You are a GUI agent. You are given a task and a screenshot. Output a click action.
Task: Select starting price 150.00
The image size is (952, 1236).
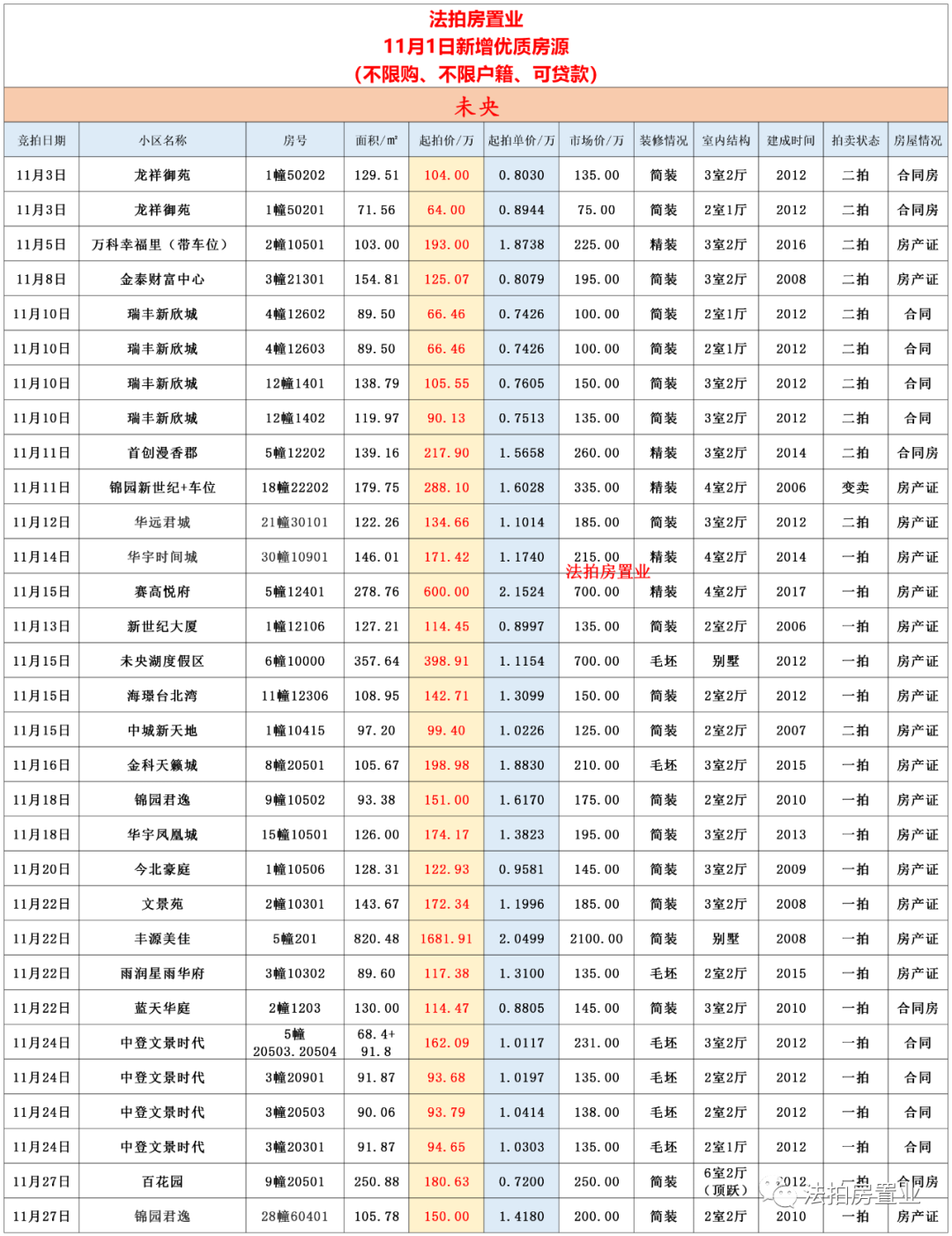(446, 1217)
